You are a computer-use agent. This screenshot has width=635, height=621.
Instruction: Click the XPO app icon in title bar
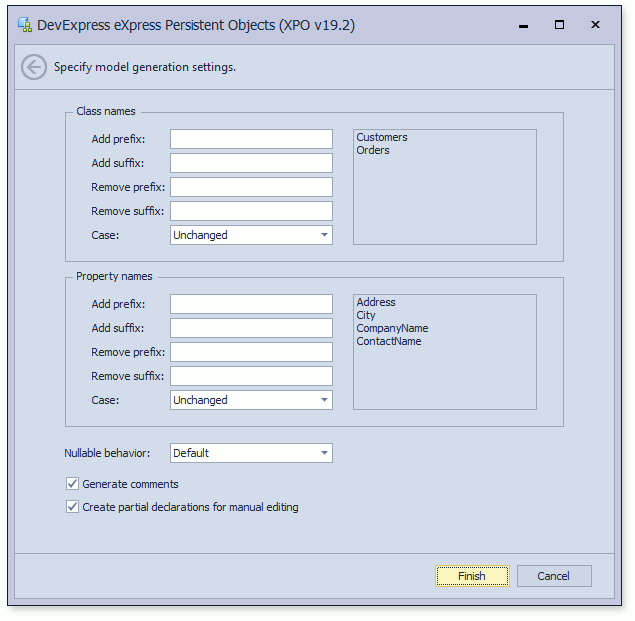(x=25, y=25)
